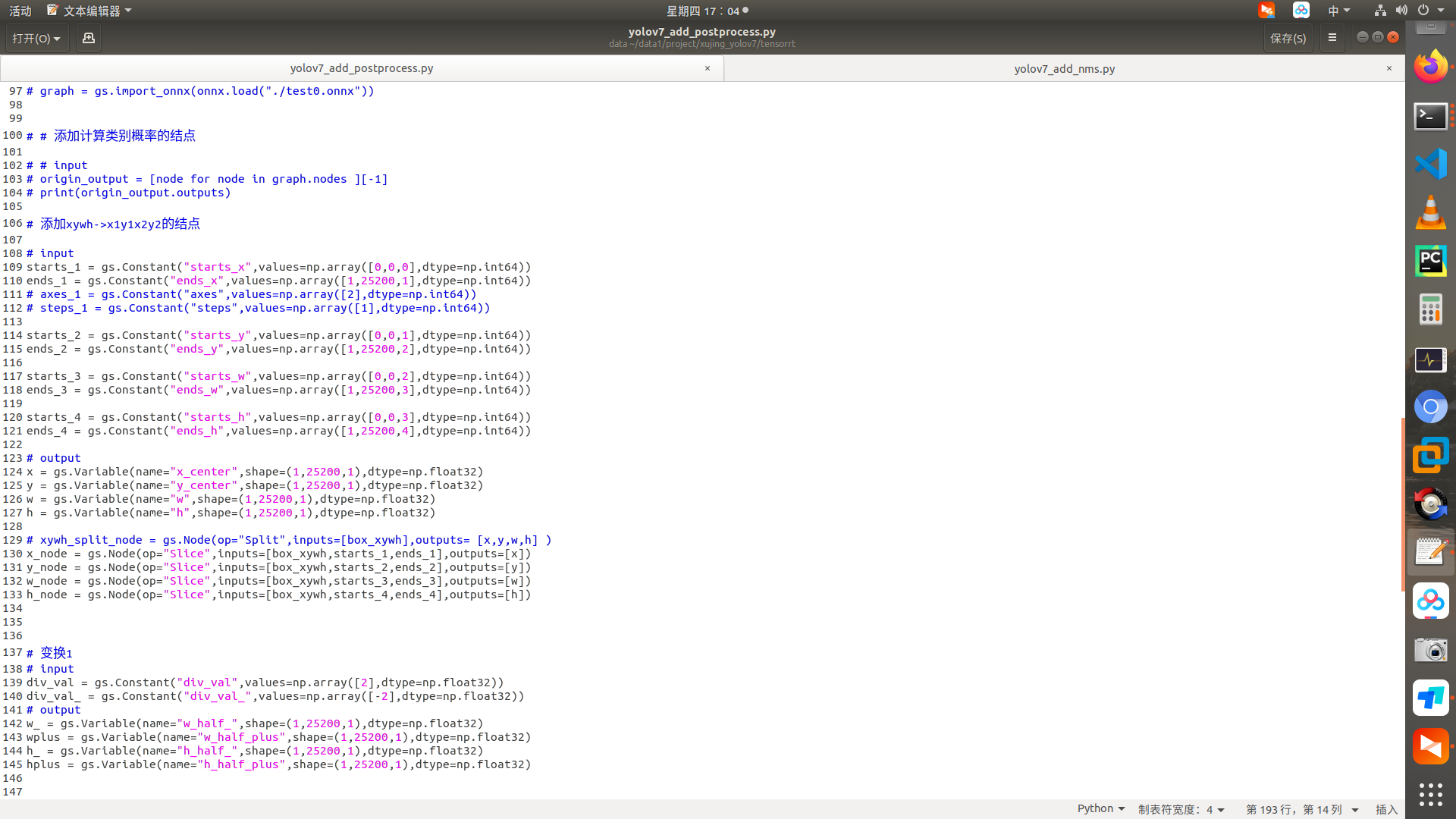1456x819 pixels.
Task: Open the 制表符宽度 tab width dropdown
Action: (x=1178, y=809)
